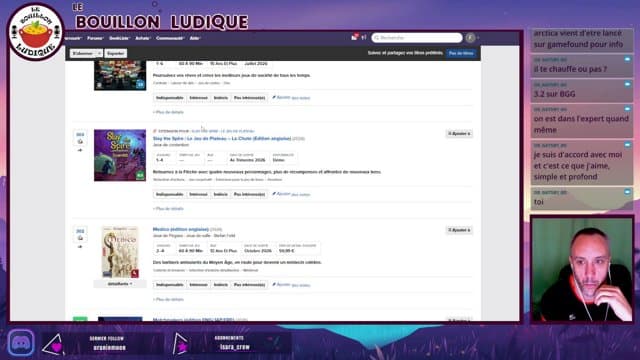Mark Medico as Indécis
This screenshot has height=360, width=640.
[x=221, y=285]
